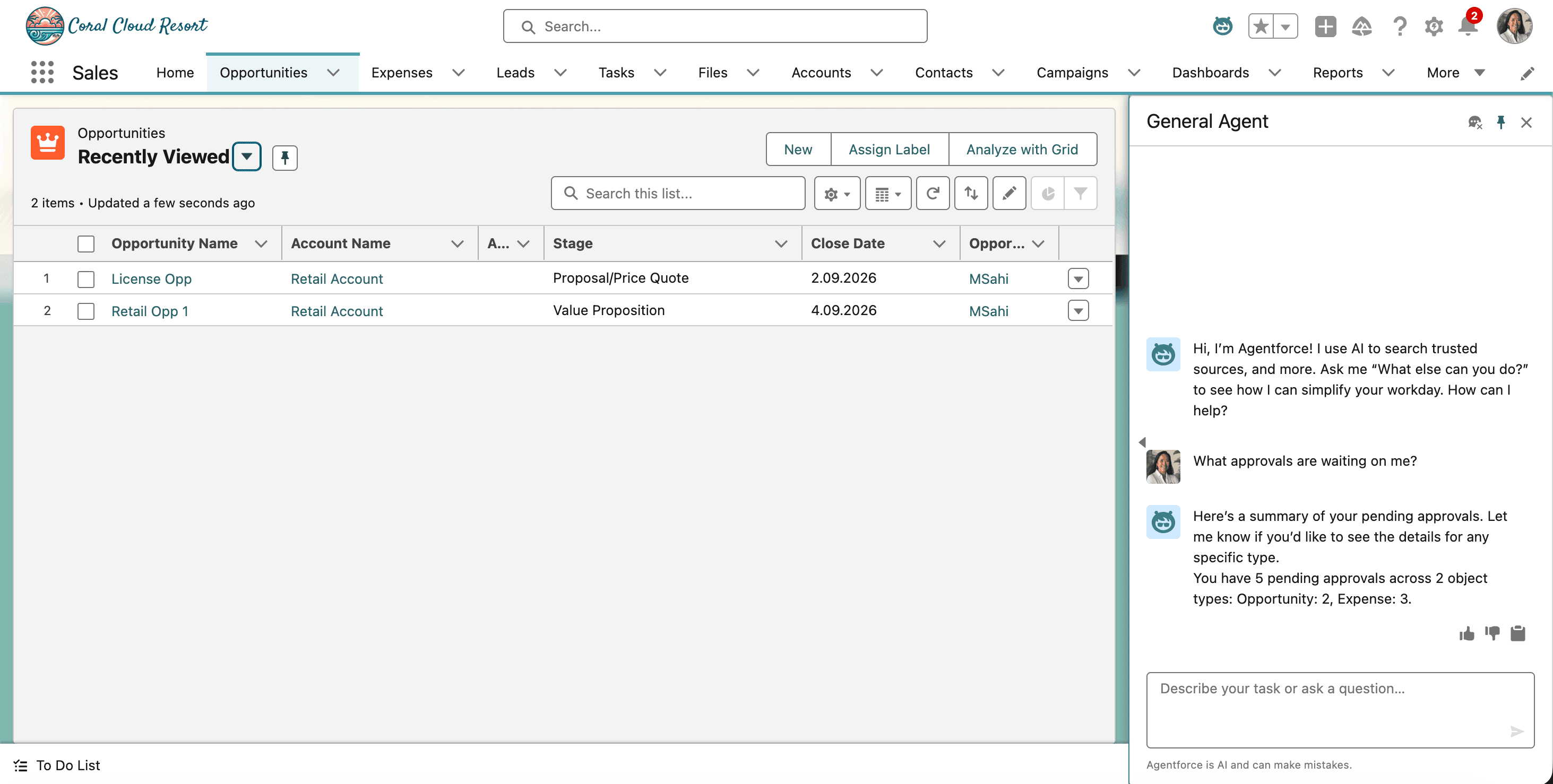Open the Campaigns tab
The width and height of the screenshot is (1553, 784).
[1072, 73]
